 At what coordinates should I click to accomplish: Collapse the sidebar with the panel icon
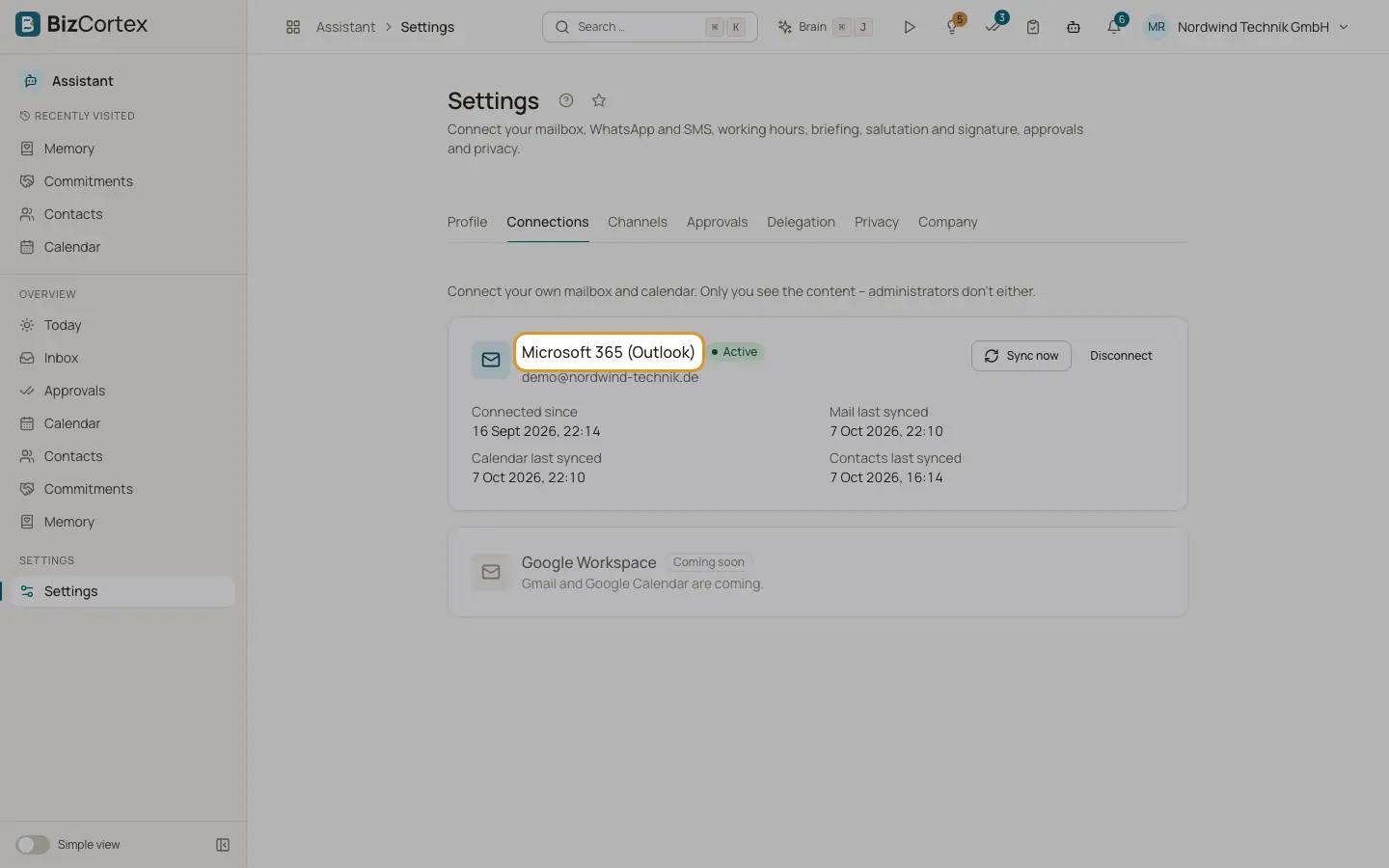click(x=223, y=845)
